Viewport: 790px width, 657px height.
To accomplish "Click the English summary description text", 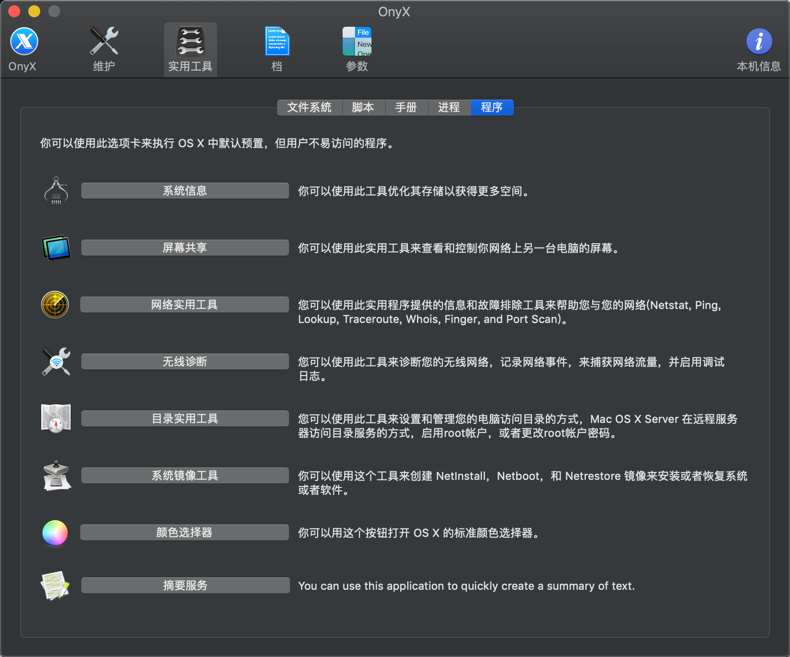I will click(466, 586).
